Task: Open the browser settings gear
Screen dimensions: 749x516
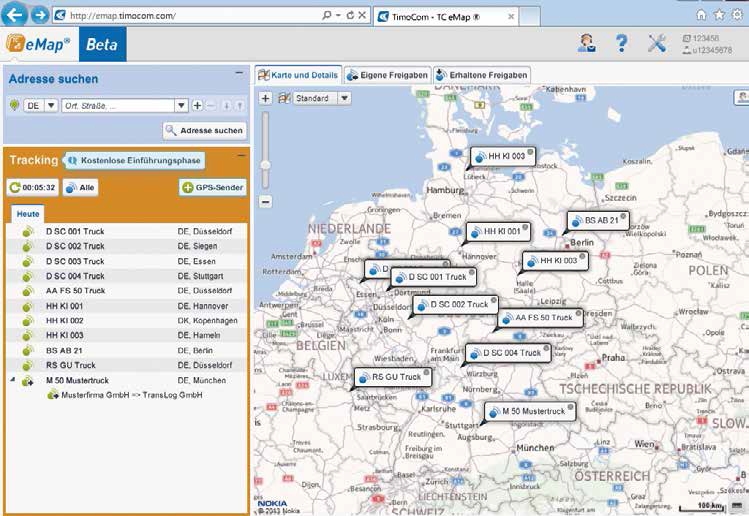Action: point(738,15)
